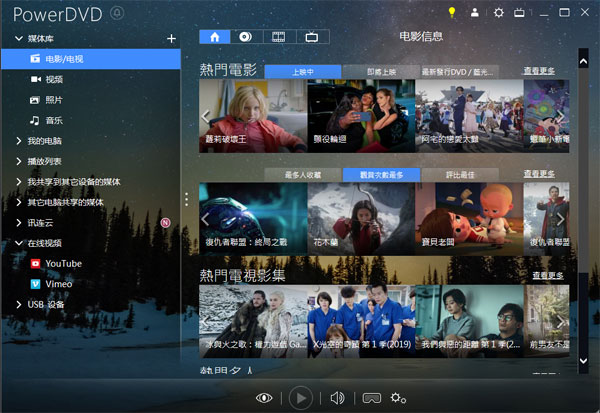Screen dimensions: 600x413
Task: Open player settings gears icon
Action: coord(398,398)
